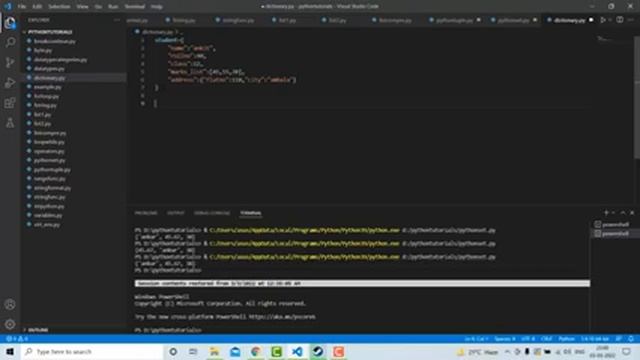This screenshot has height=360, width=640.
Task: Switch to the list1.py editor tab
Action: tap(287, 20)
